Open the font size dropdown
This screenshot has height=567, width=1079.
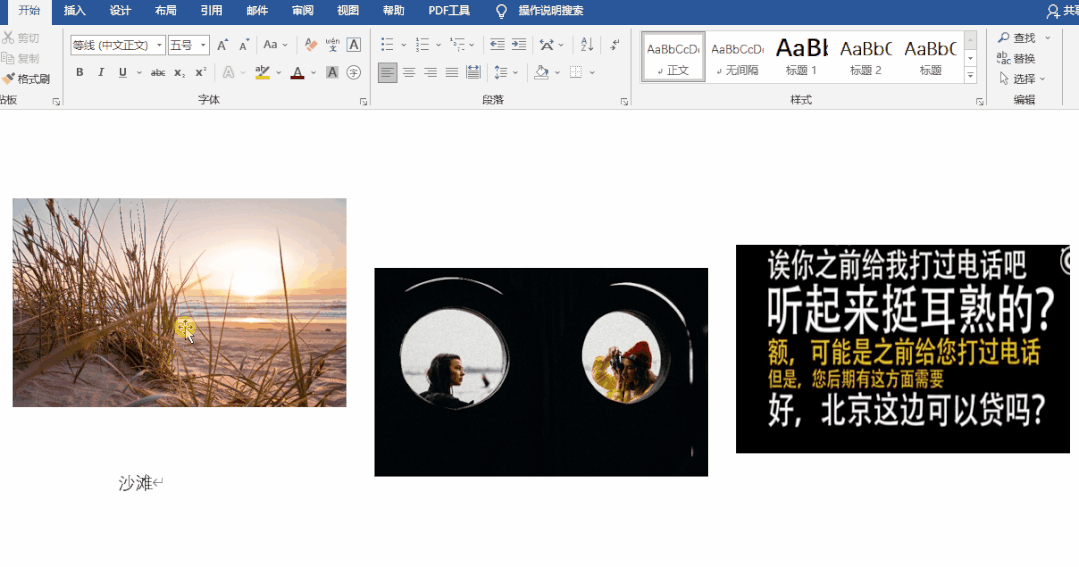click(x=203, y=46)
